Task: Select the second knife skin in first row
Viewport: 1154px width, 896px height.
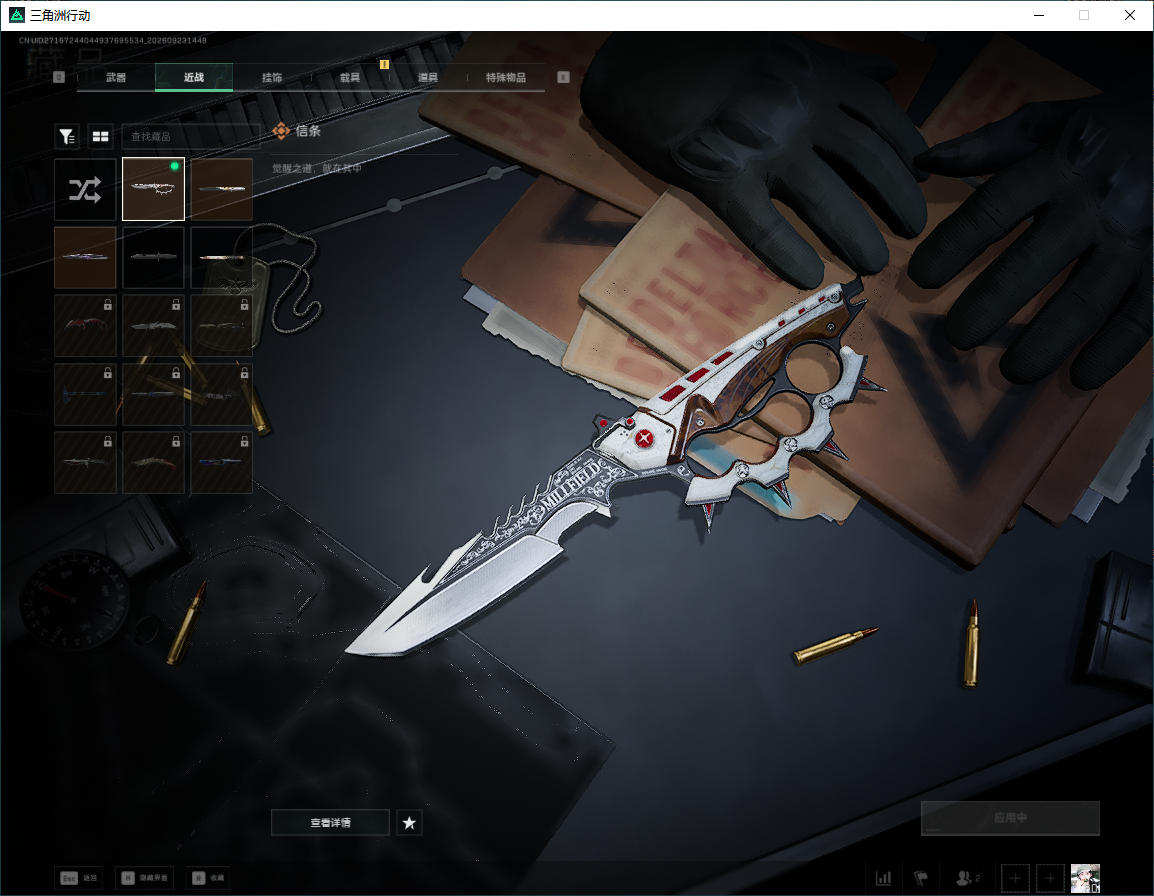Action: (x=222, y=189)
